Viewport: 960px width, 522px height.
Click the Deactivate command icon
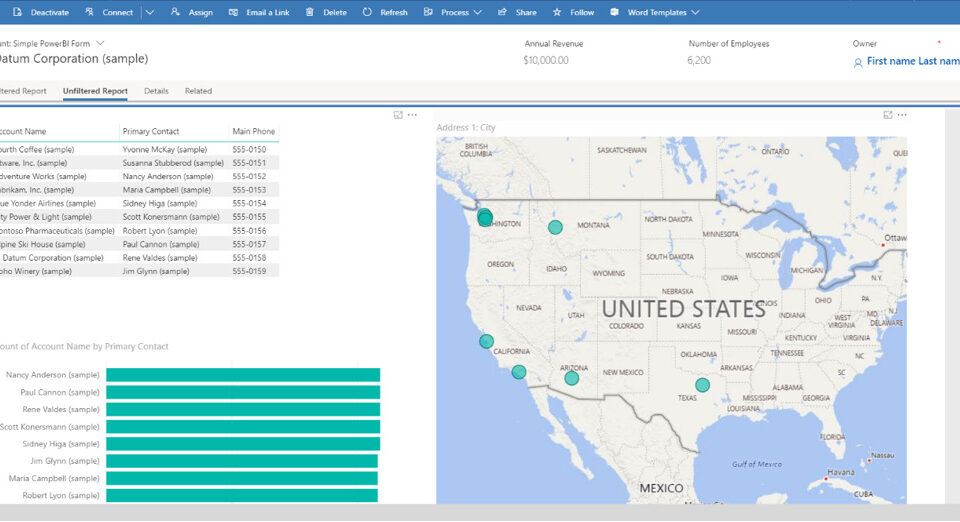[17, 12]
